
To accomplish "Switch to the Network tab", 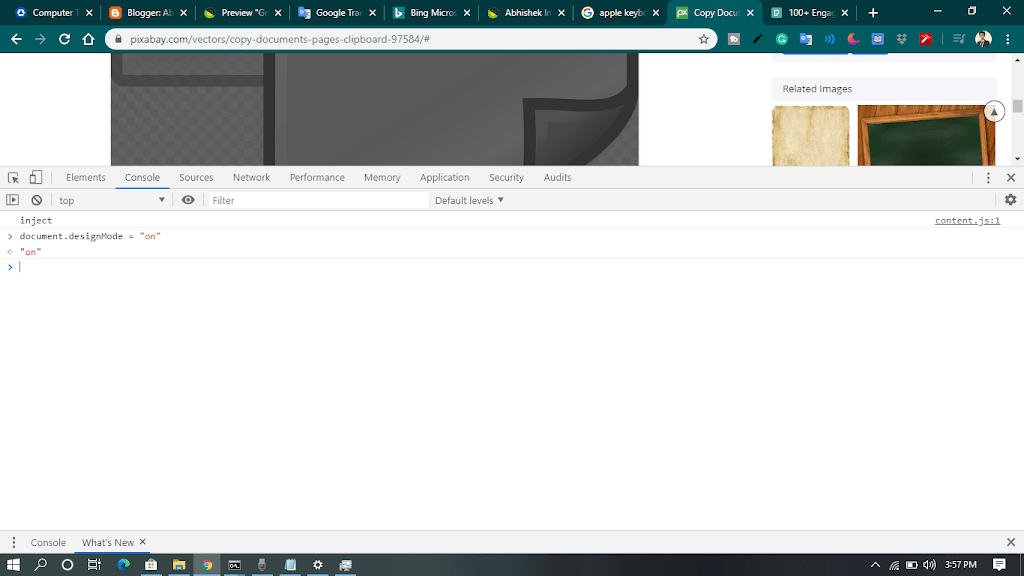I will [251, 177].
